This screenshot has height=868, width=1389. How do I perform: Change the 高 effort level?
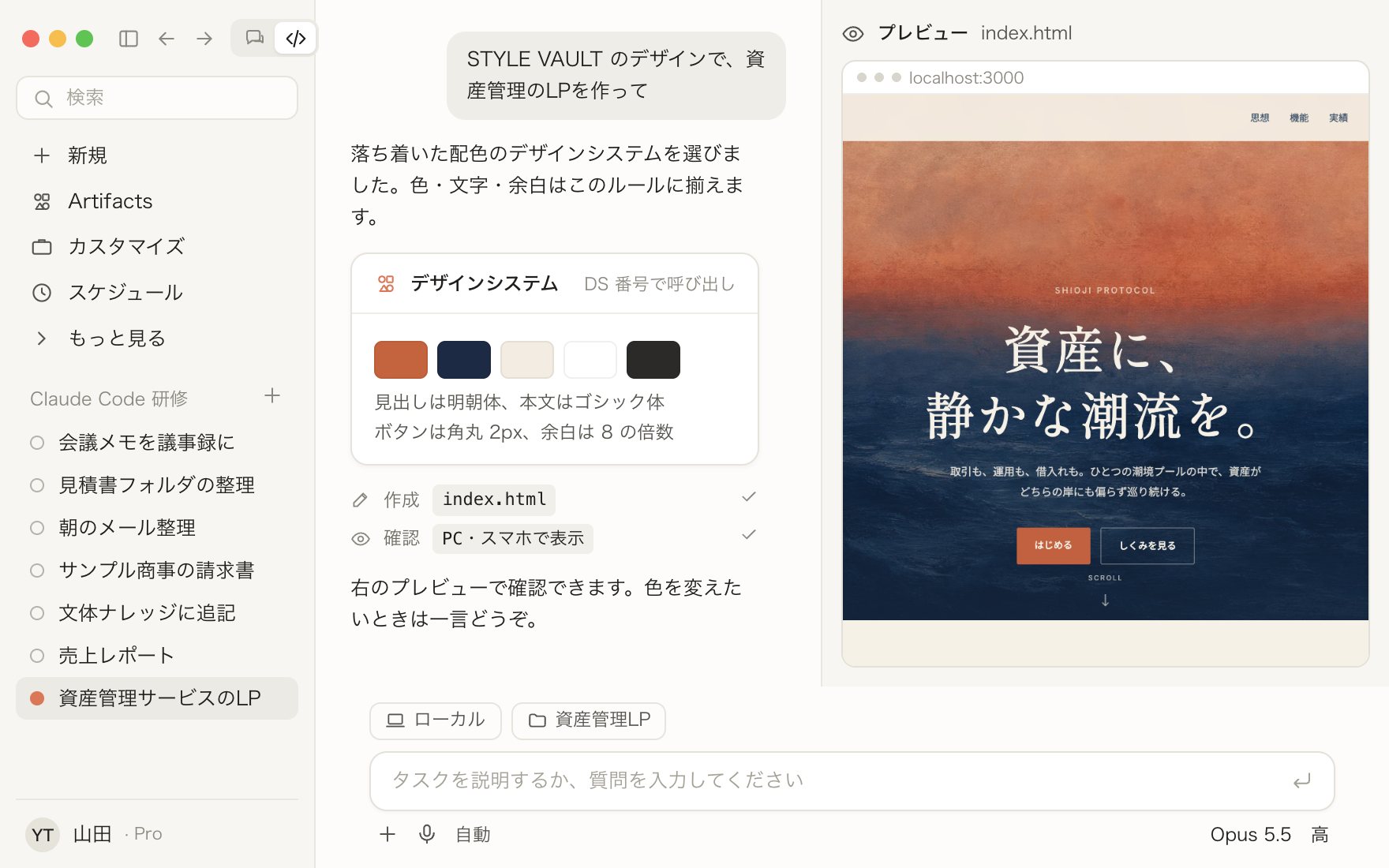coord(1320,835)
